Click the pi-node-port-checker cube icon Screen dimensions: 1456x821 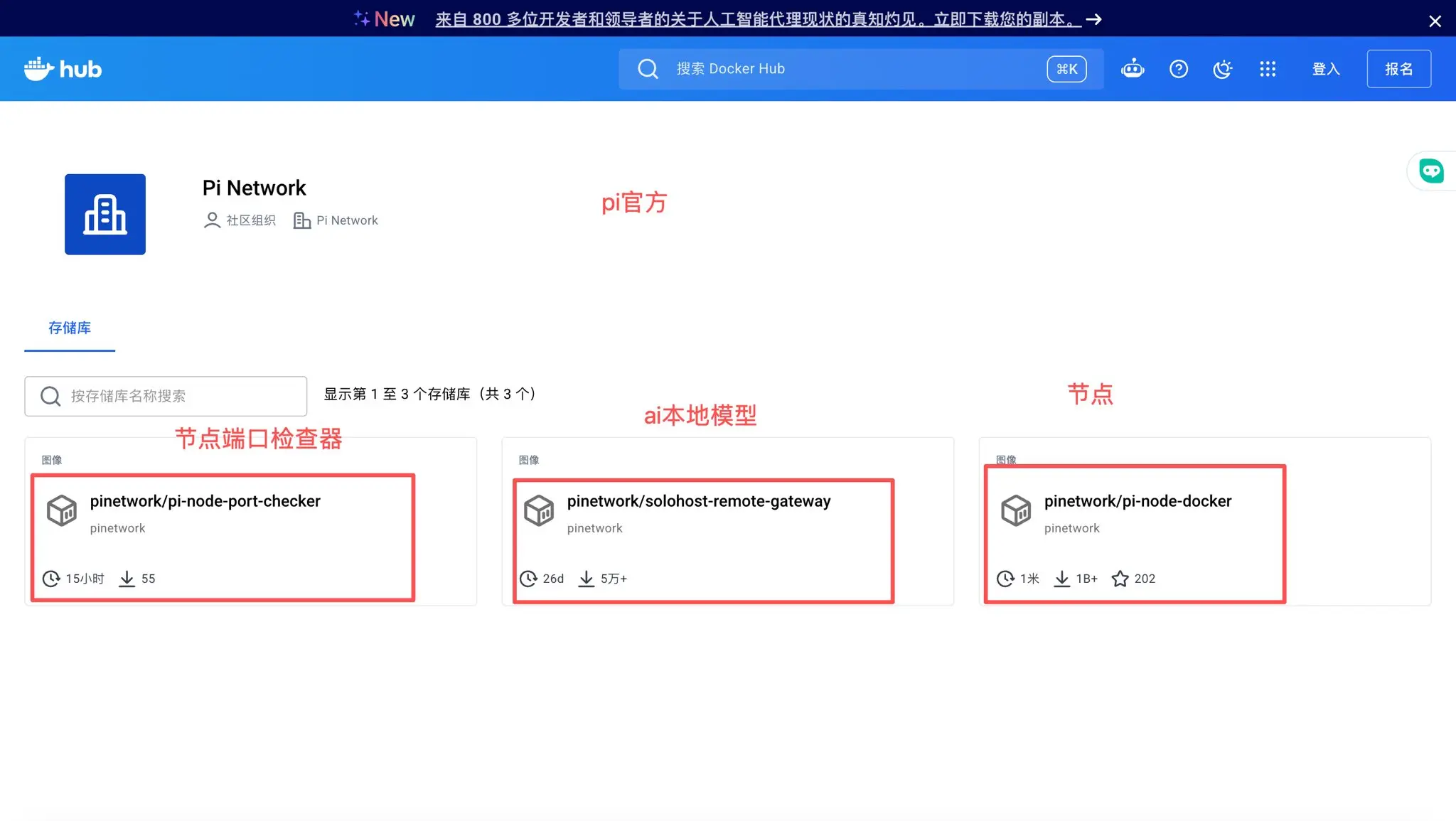click(x=62, y=510)
